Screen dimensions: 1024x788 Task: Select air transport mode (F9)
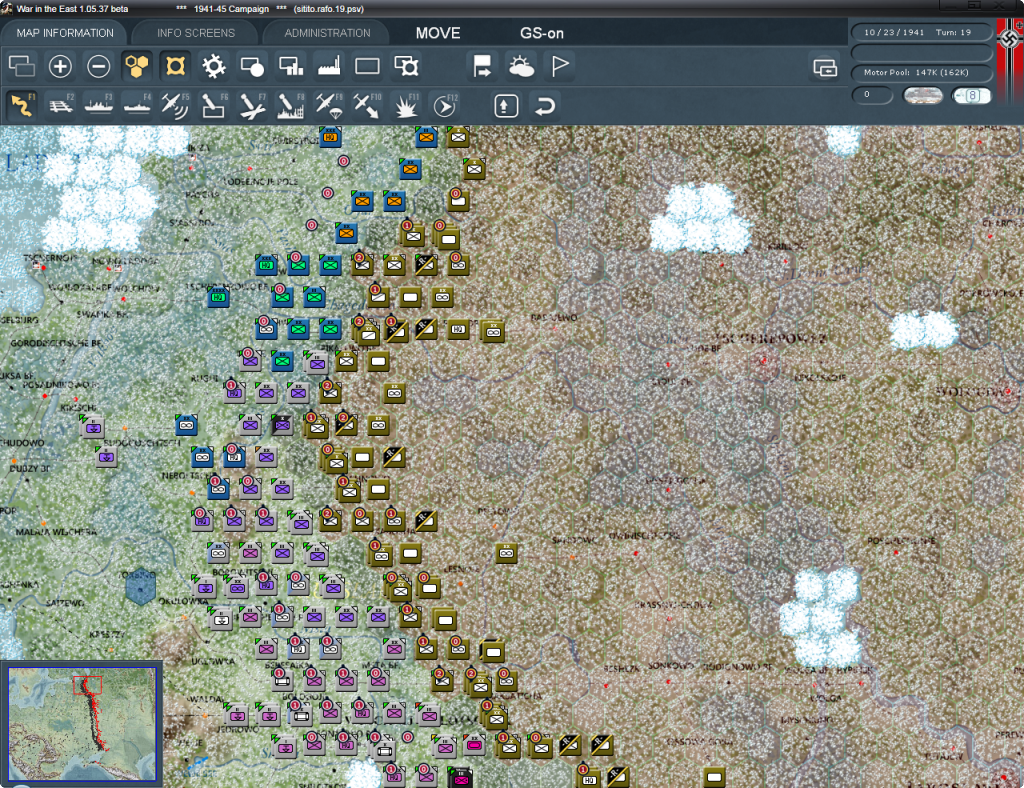[x=329, y=105]
